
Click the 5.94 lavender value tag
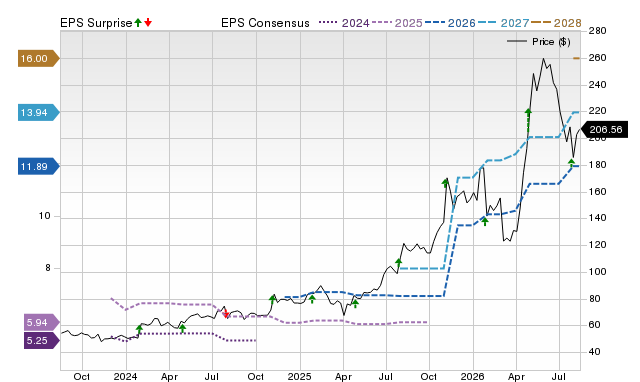(x=42, y=322)
